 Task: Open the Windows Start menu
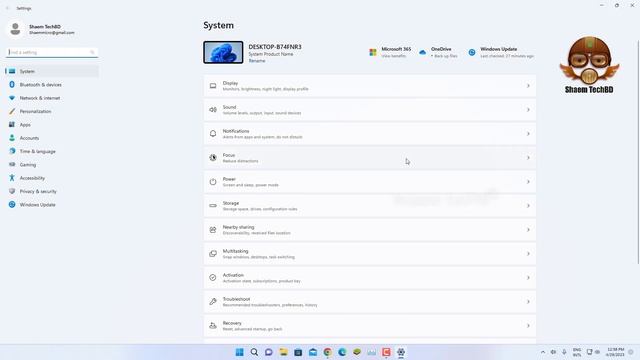tap(240, 352)
